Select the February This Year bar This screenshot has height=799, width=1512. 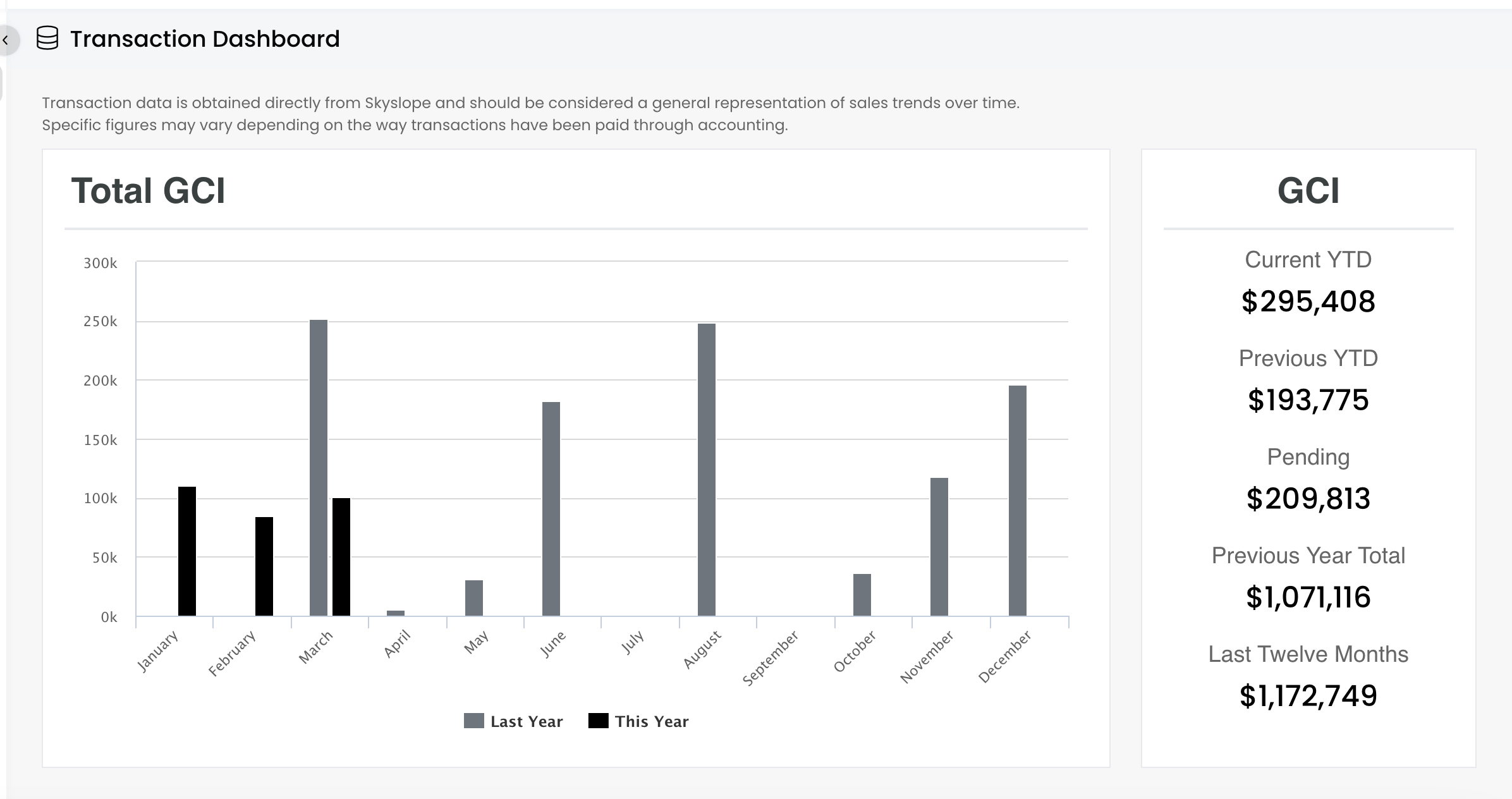[264, 566]
